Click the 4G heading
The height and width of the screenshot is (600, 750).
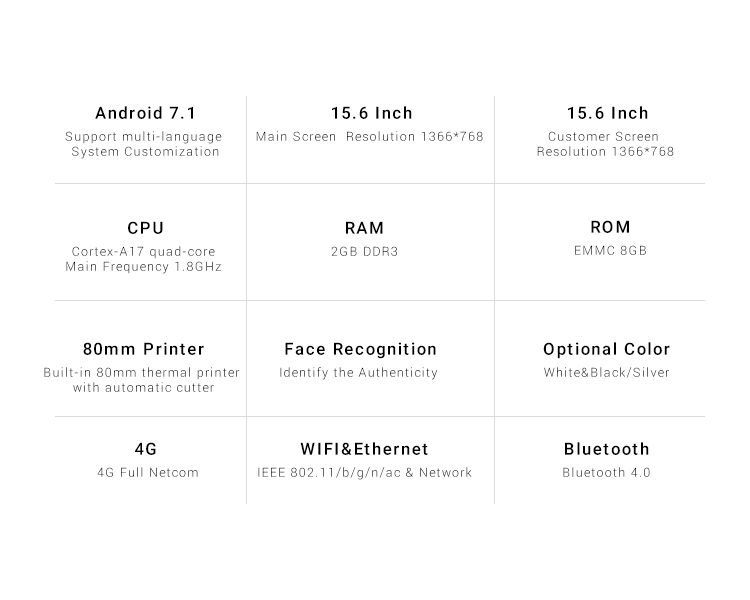(x=145, y=449)
